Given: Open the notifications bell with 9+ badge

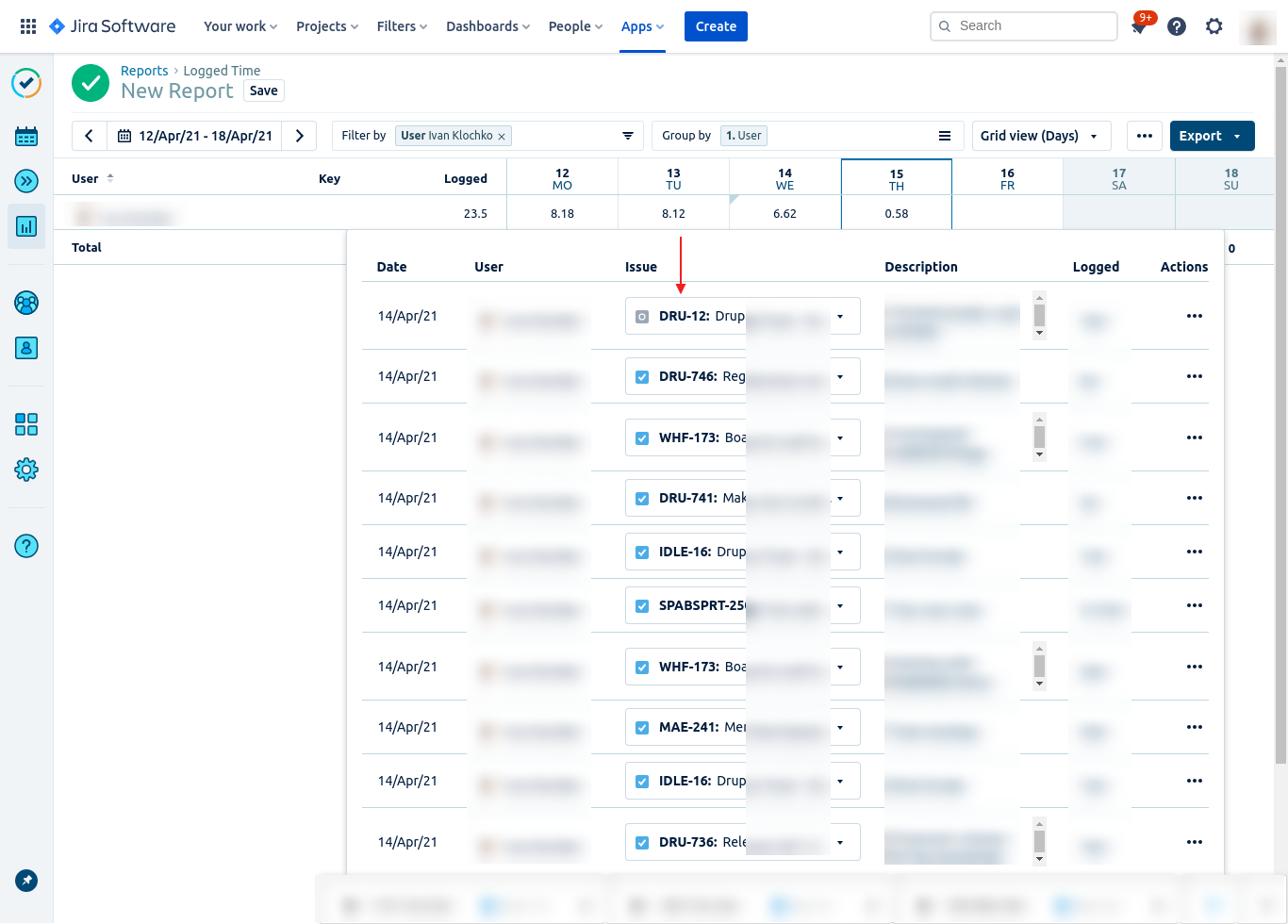Looking at the screenshot, I should (x=1139, y=26).
